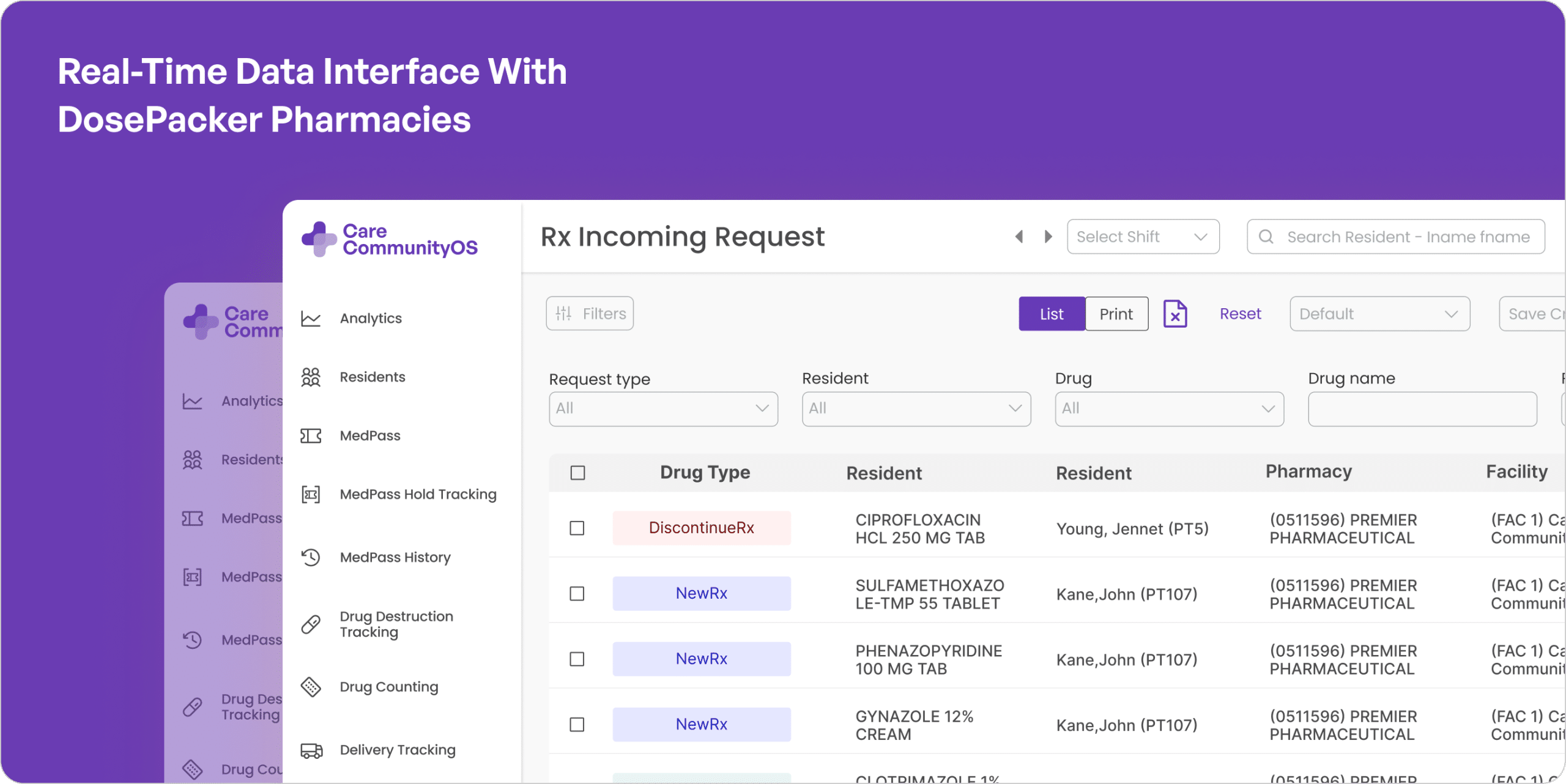
Task: Check the GYNAZOLE 12% CREAM row checkbox
Action: (x=577, y=725)
